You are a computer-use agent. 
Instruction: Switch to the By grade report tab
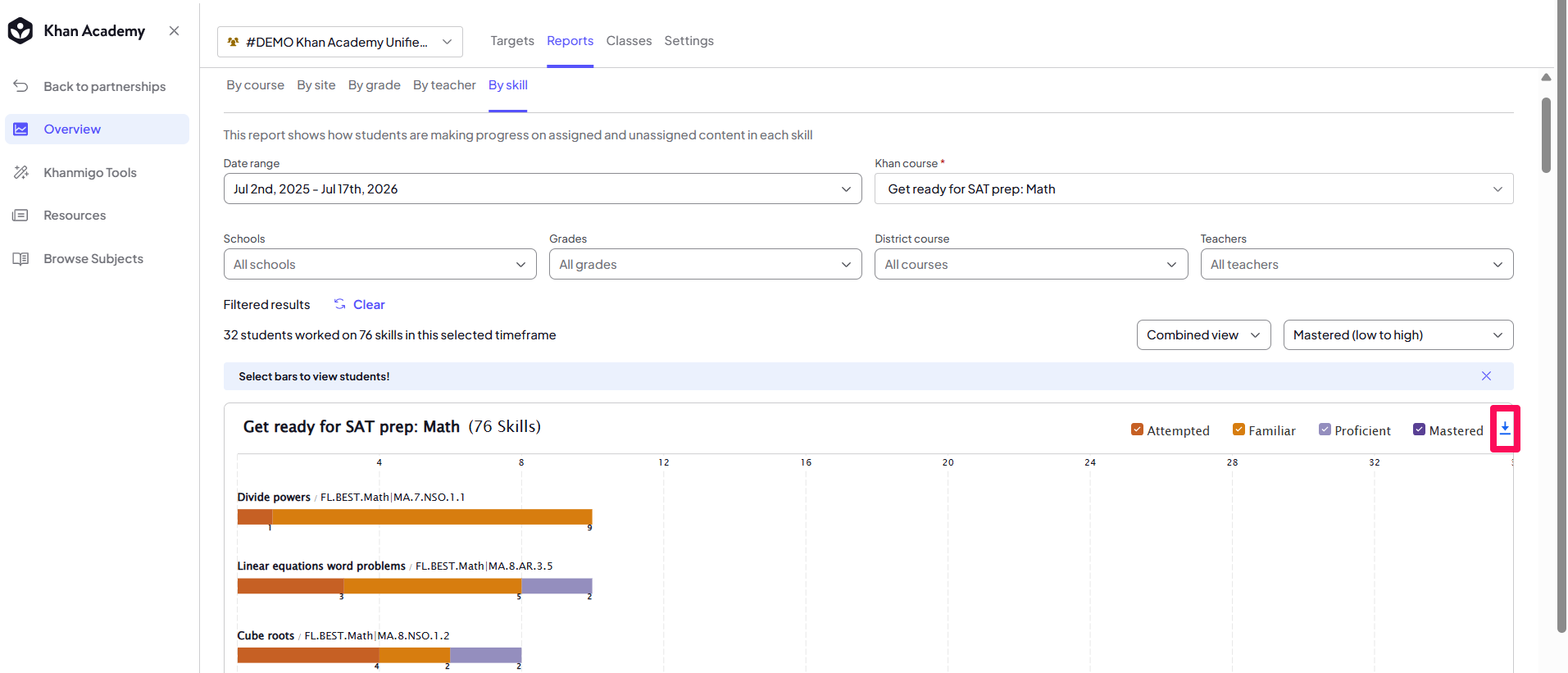[x=375, y=85]
